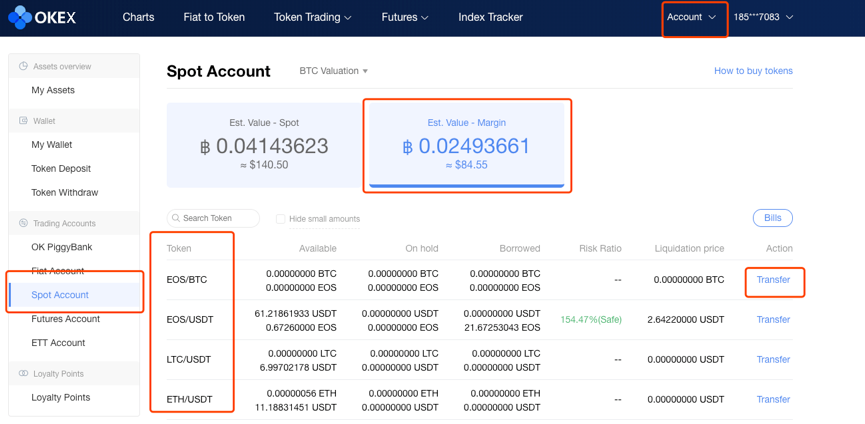The width and height of the screenshot is (865, 424).
Task: Open the Account dropdown menu
Action: pos(691,17)
